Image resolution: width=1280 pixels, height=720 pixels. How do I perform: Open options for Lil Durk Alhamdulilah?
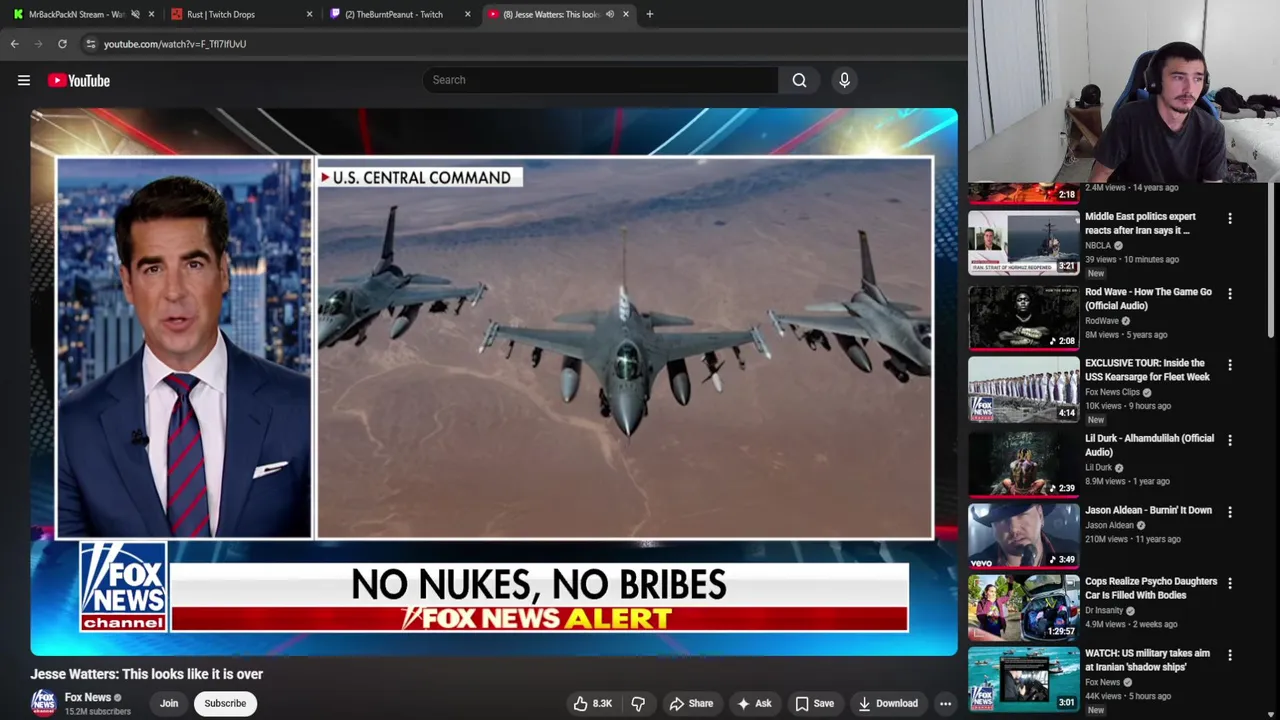(1230, 440)
